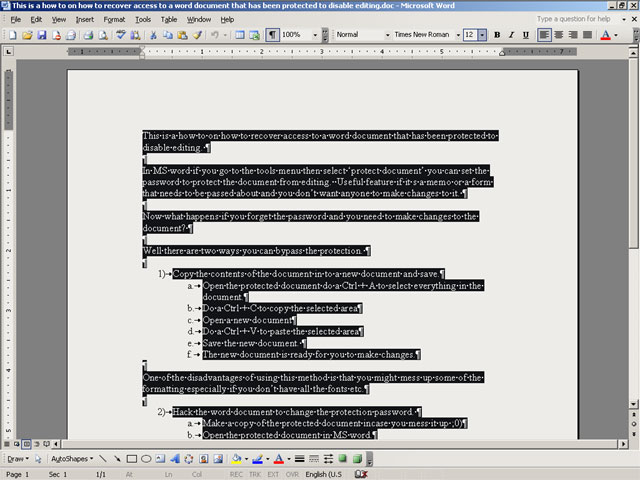Image resolution: width=640 pixels, height=480 pixels.
Task: Open top Font Color dropdown arrow
Action: pos(616,35)
